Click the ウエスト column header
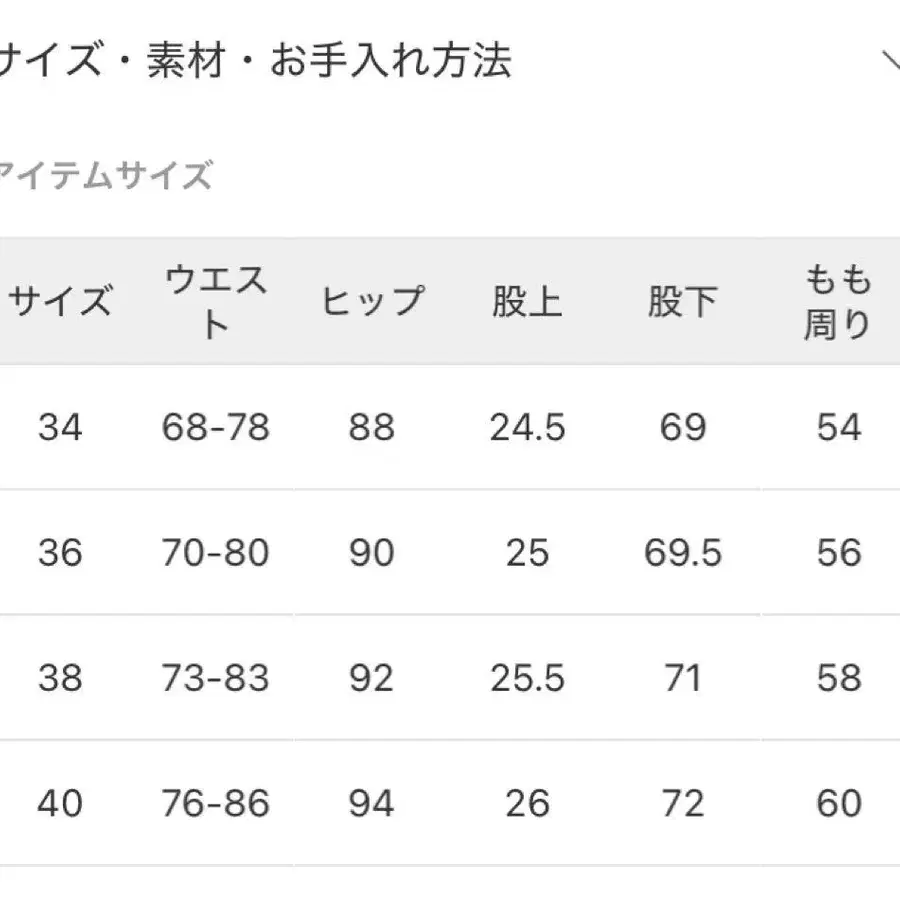 click(216, 300)
